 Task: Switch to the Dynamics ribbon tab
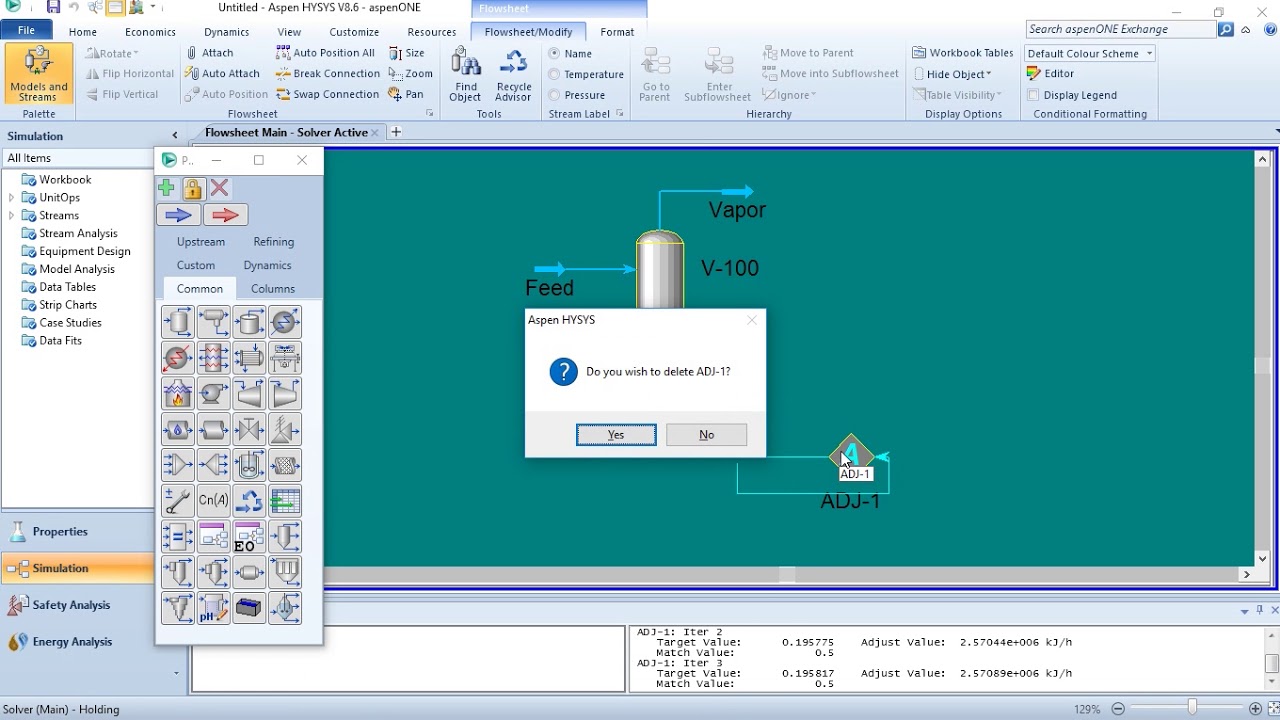(x=226, y=32)
